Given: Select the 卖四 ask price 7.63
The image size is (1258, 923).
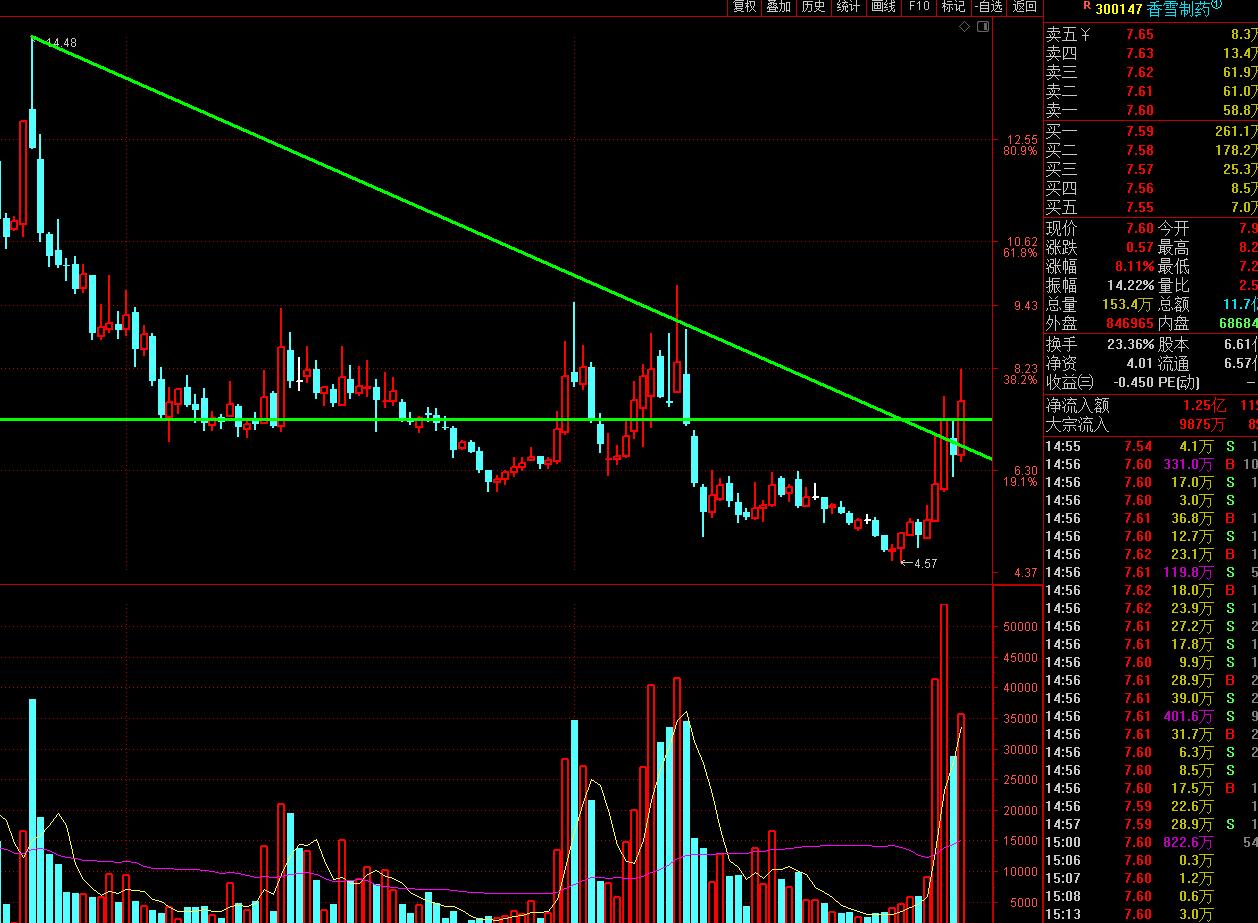Looking at the screenshot, I should click(x=1140, y=54).
